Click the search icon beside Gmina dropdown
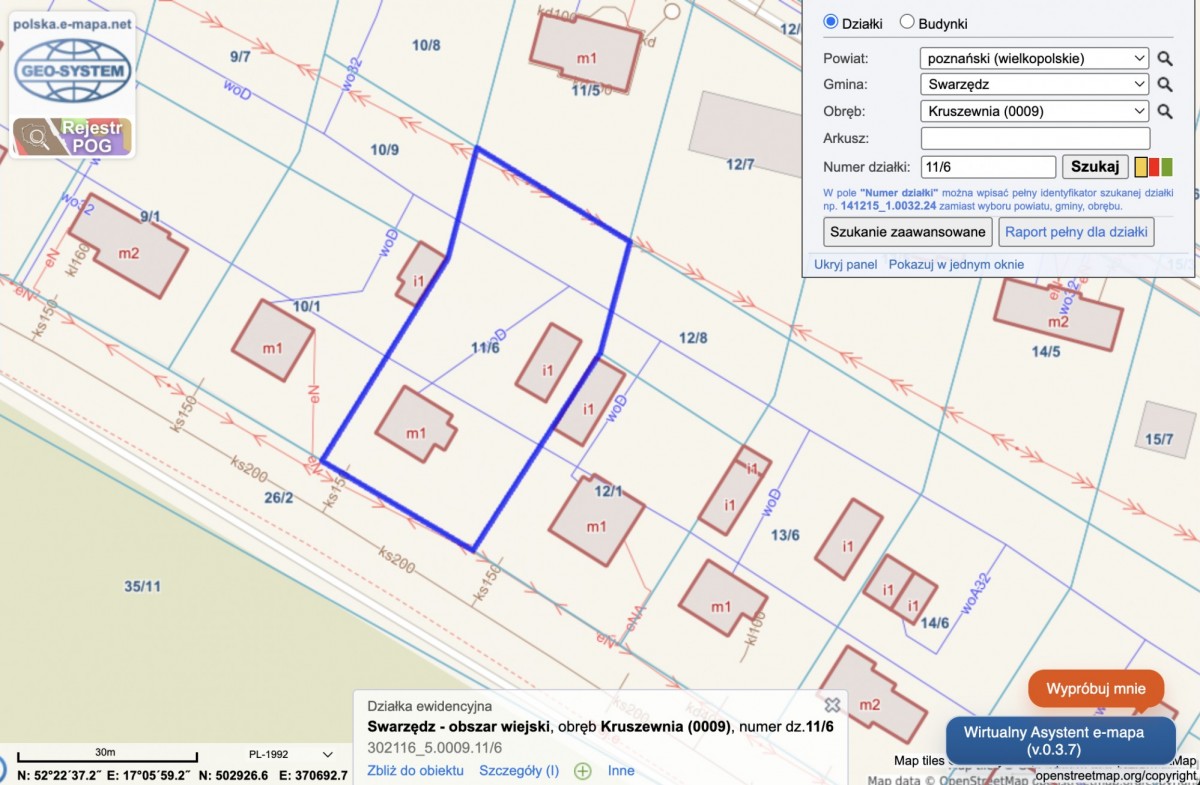1200x785 pixels. 1165,85
